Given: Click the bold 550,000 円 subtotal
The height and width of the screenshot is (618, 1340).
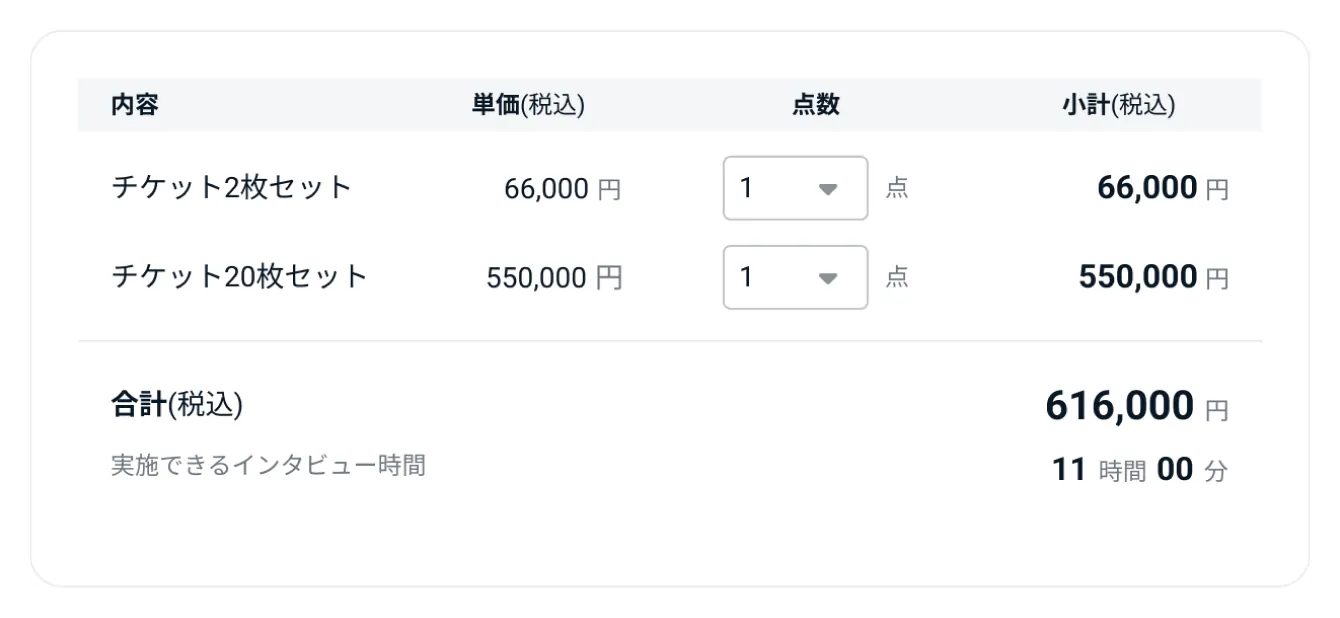Looking at the screenshot, I should [x=1154, y=277].
